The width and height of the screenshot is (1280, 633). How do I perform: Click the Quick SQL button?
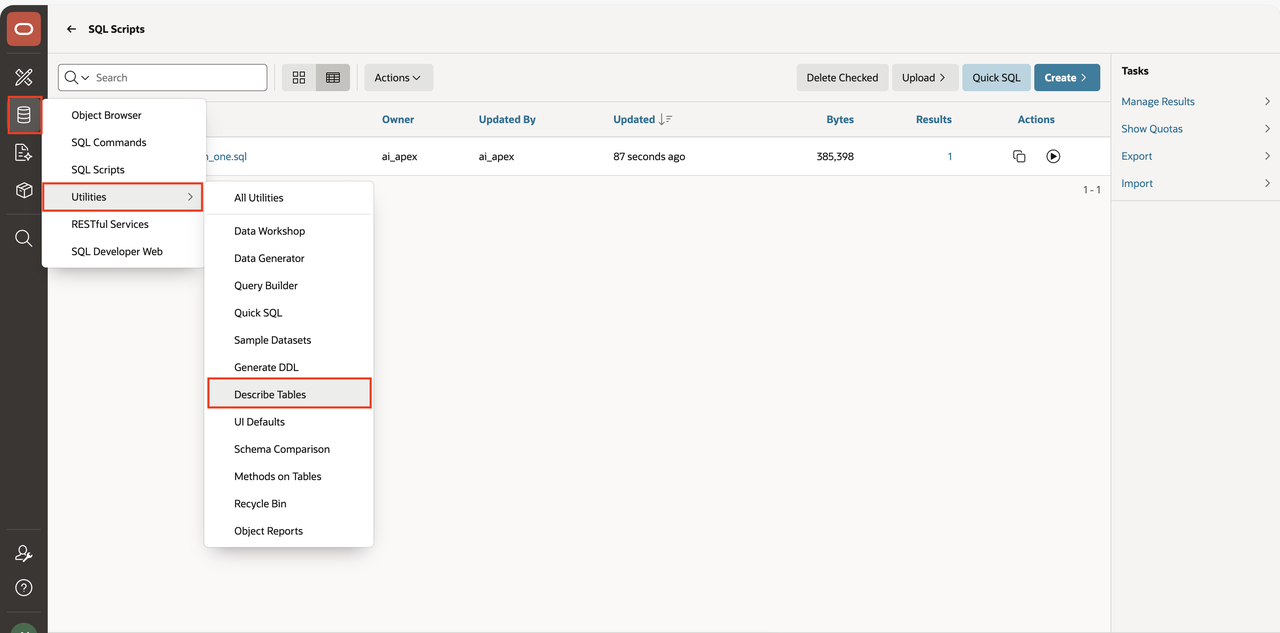tap(996, 78)
